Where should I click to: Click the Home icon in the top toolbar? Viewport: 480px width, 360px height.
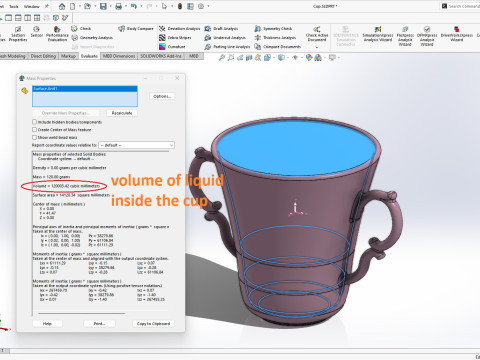tap(62, 6)
